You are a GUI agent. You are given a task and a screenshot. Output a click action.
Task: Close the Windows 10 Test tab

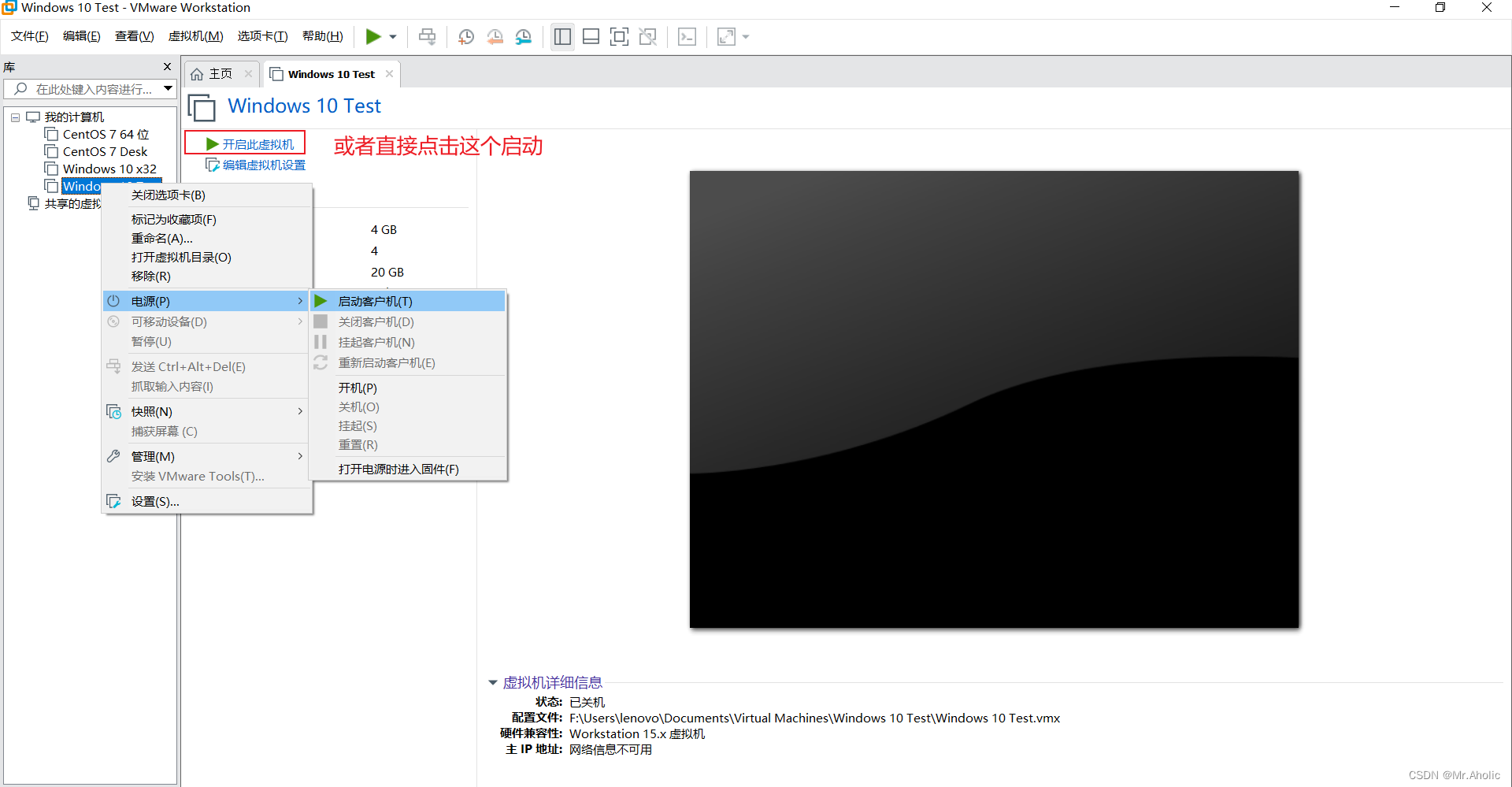tap(389, 74)
